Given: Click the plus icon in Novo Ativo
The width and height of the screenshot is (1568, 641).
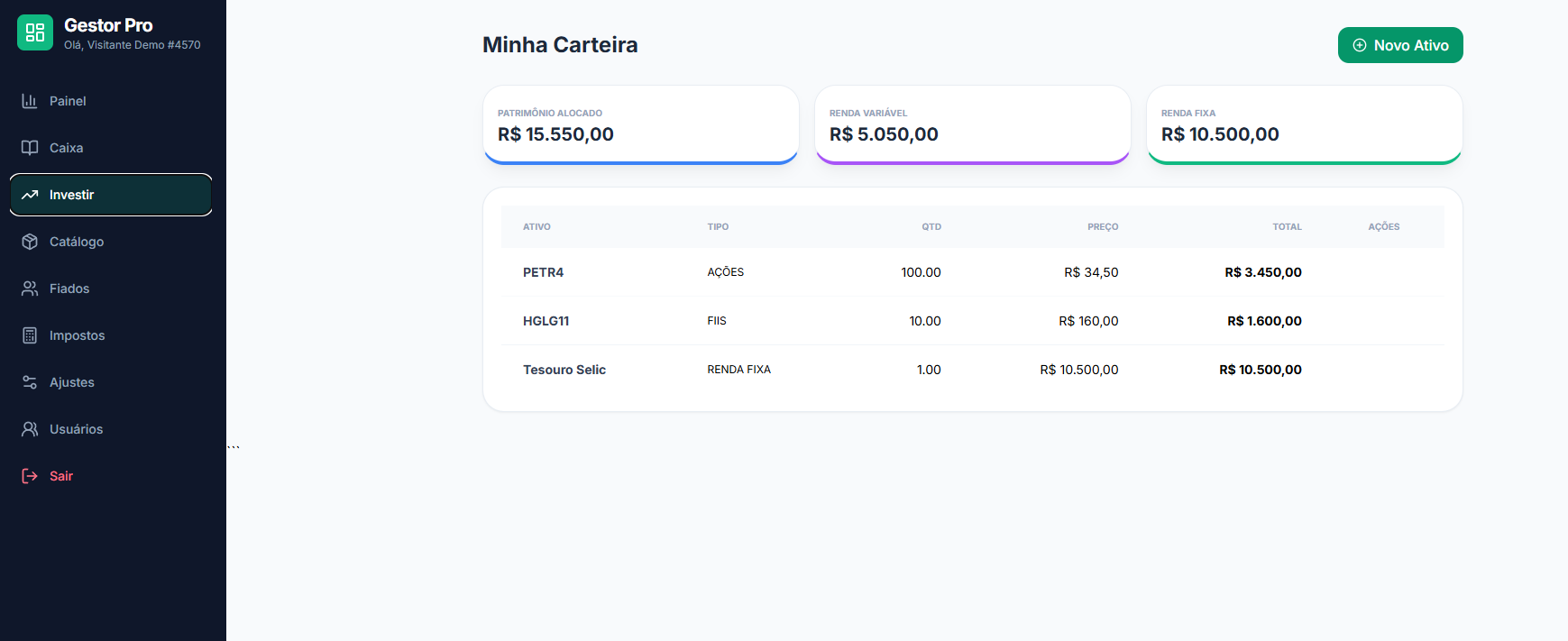Looking at the screenshot, I should pos(1360,45).
